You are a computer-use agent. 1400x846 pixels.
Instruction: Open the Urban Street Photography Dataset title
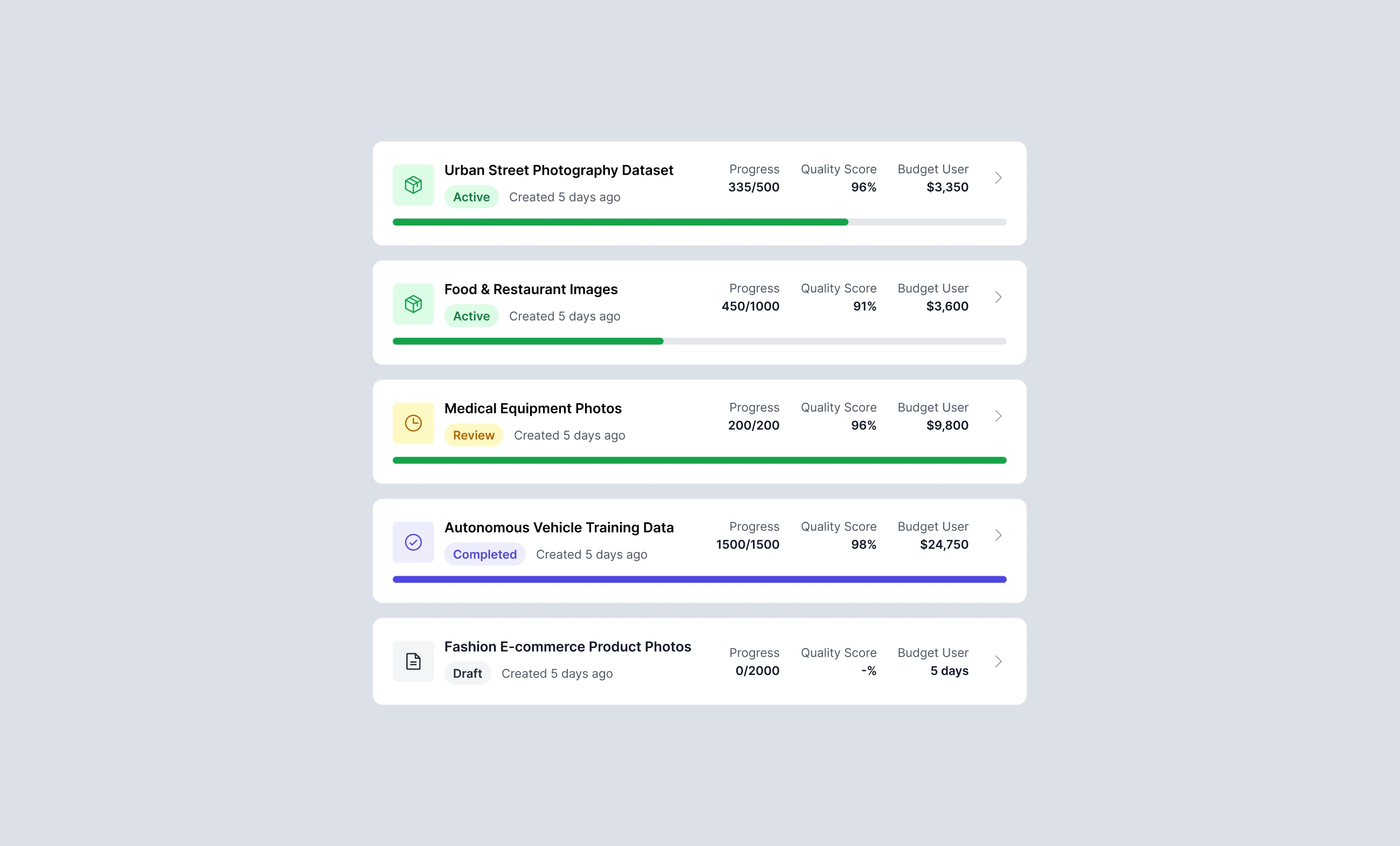click(x=558, y=170)
